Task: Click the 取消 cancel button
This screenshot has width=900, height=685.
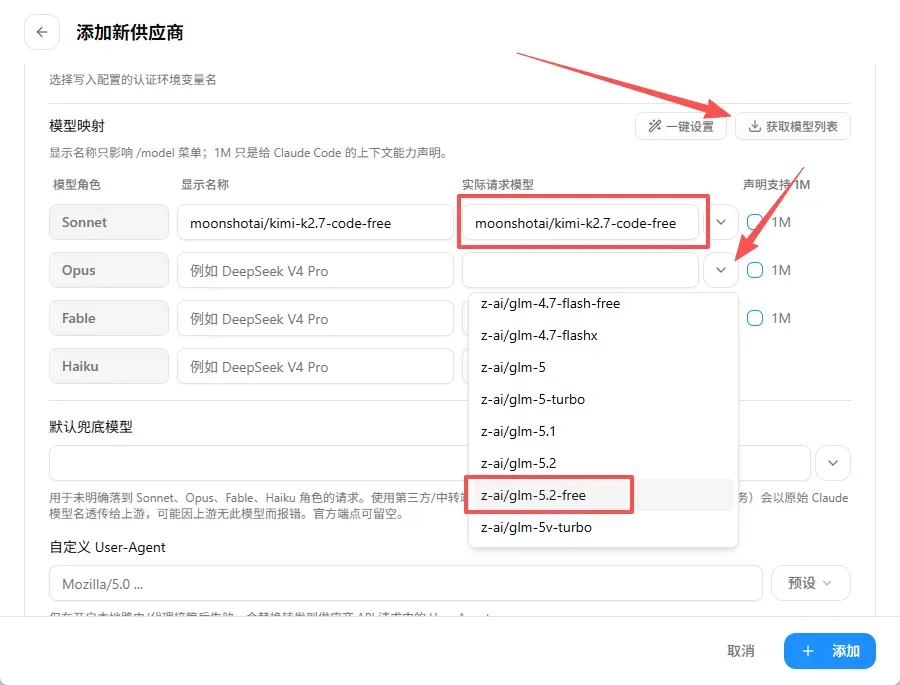Action: pyautogui.click(x=740, y=651)
